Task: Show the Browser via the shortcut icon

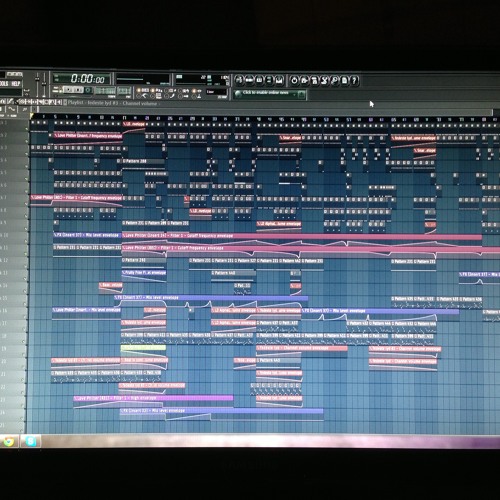Action: [269, 80]
